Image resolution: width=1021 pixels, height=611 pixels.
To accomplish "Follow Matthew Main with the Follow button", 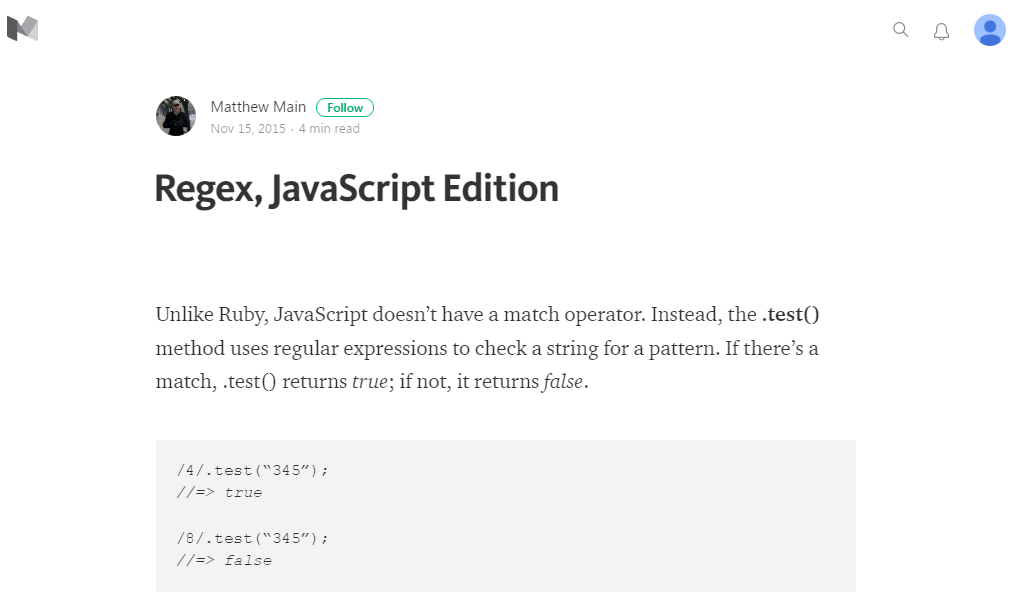I will click(x=345, y=107).
